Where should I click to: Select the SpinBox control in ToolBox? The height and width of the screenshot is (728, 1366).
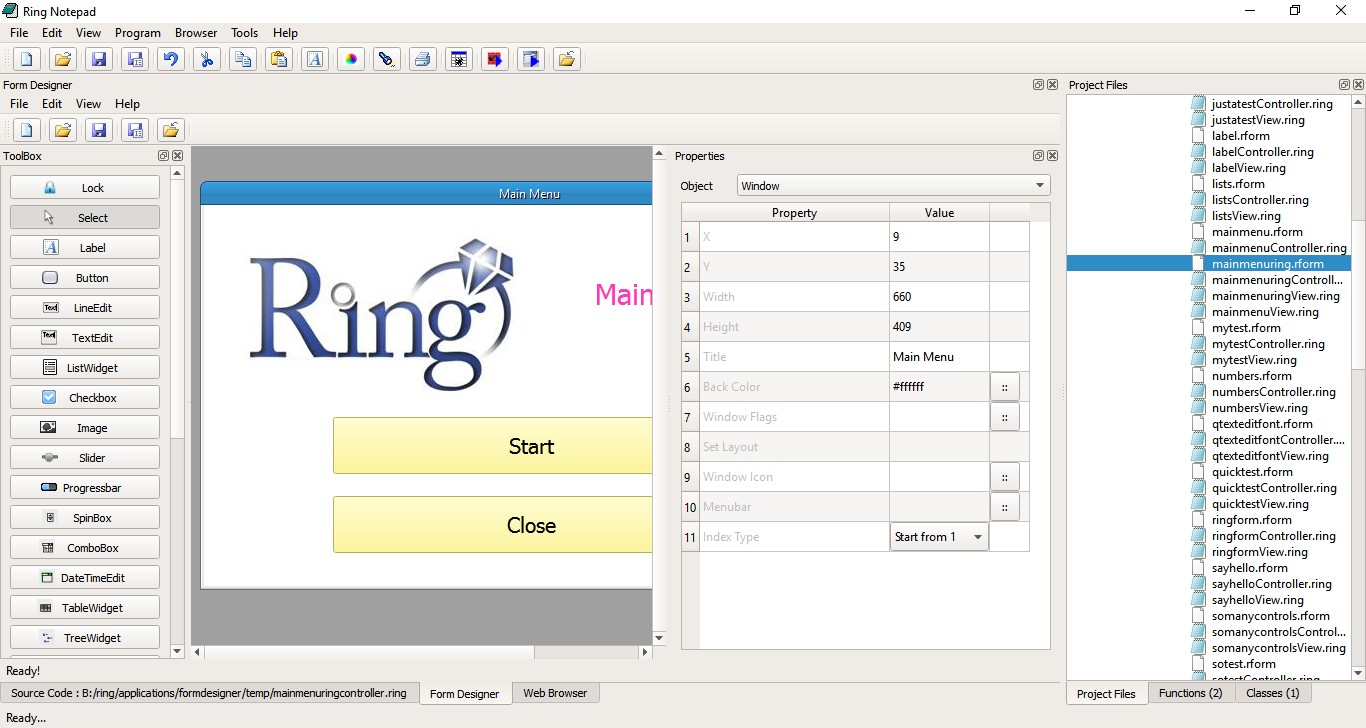pos(85,517)
